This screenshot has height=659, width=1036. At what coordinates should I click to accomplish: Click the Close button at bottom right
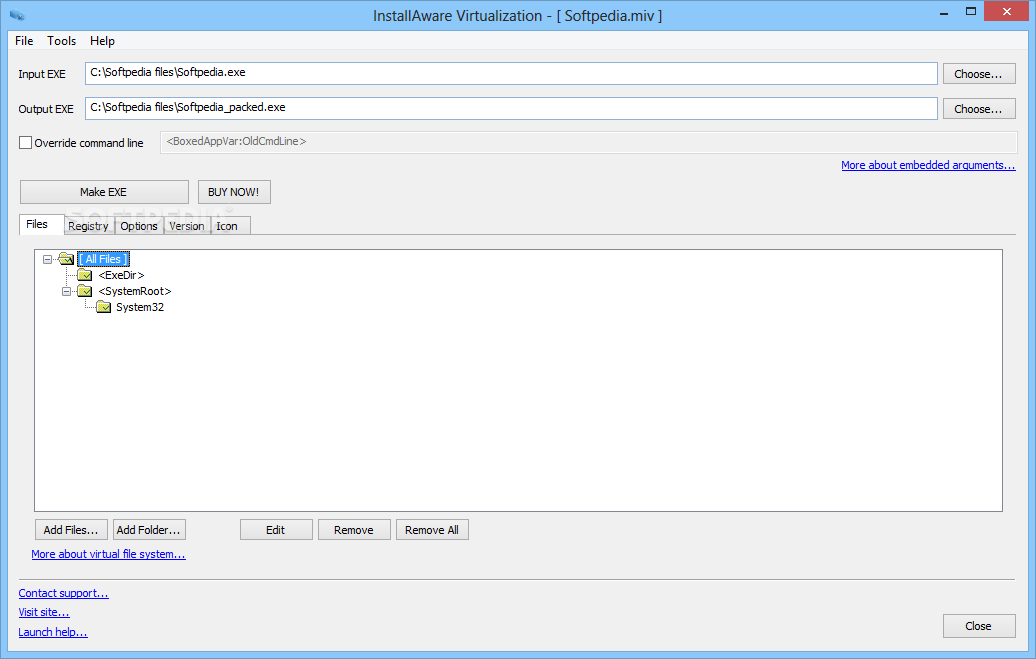click(x=979, y=626)
